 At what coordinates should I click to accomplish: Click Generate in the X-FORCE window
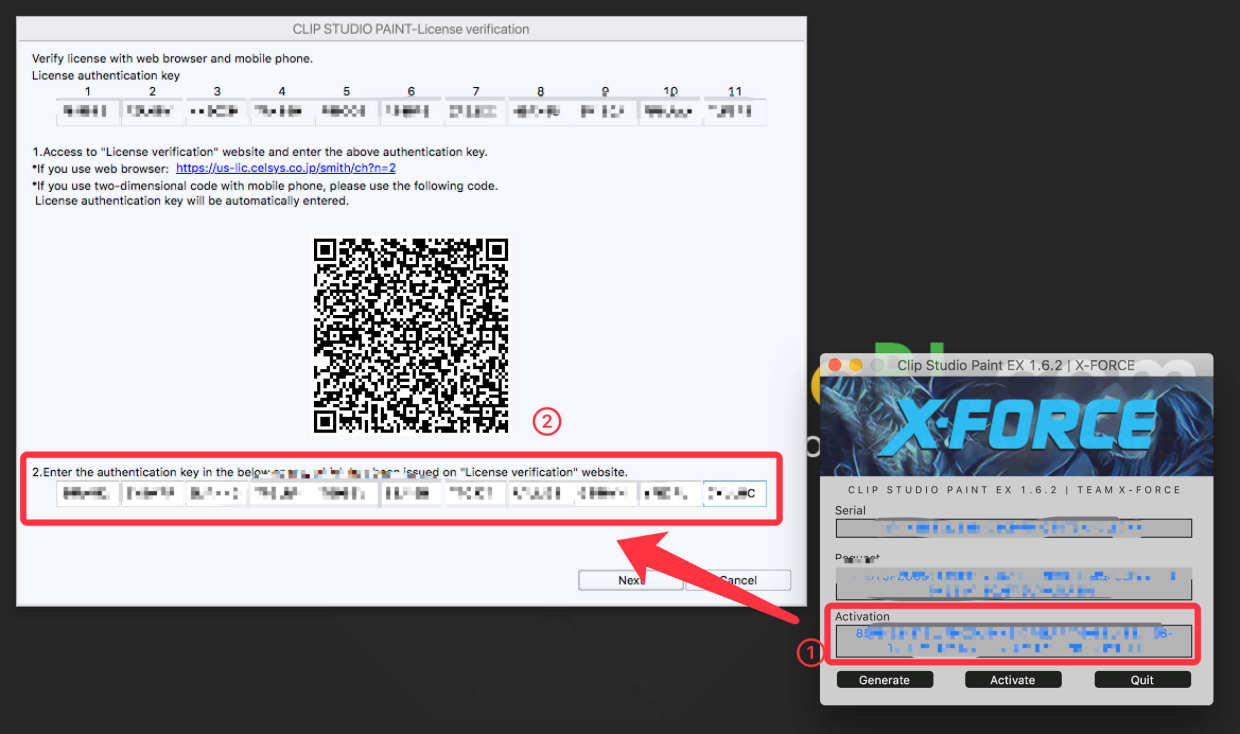tap(885, 680)
